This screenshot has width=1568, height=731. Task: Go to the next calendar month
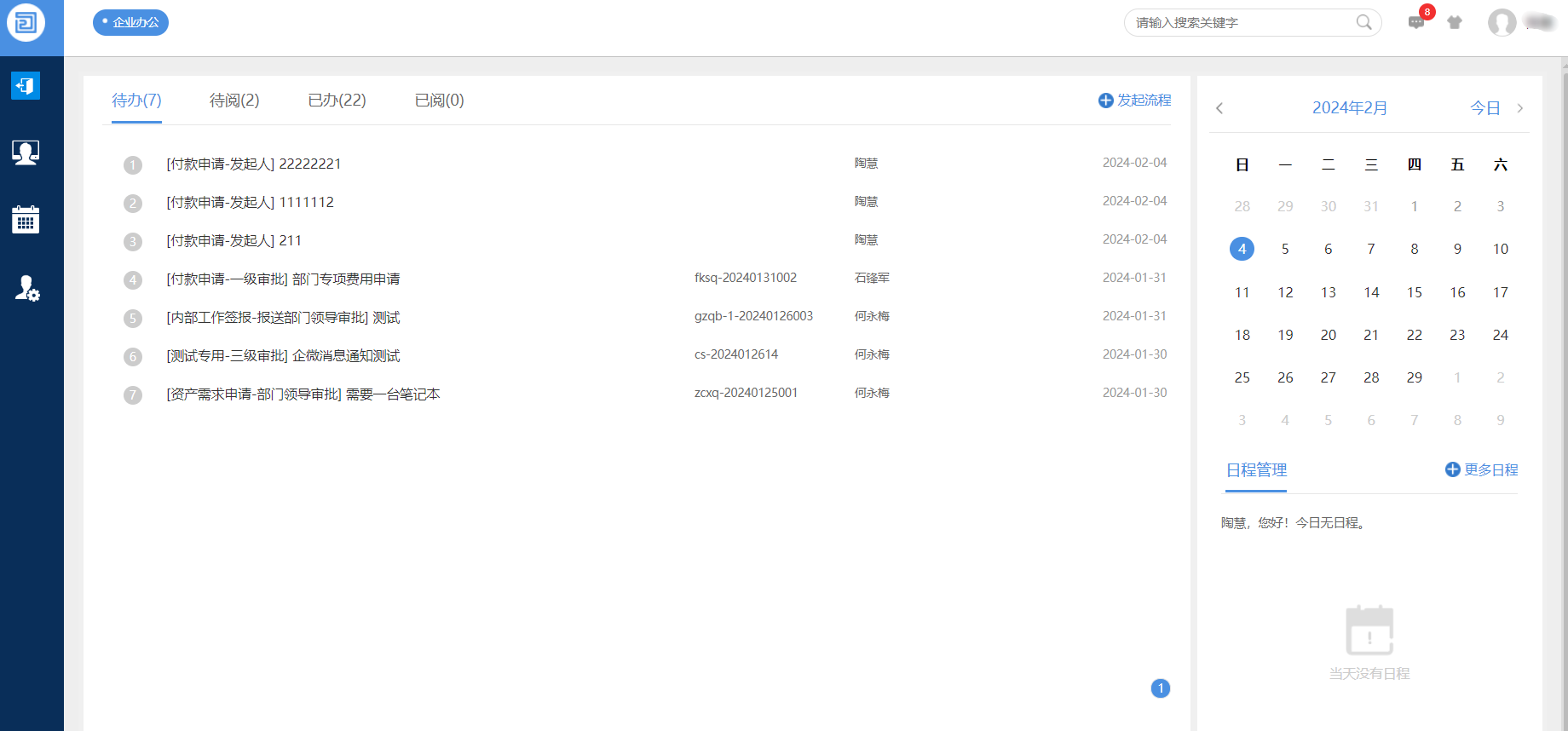pyautogui.click(x=1520, y=108)
